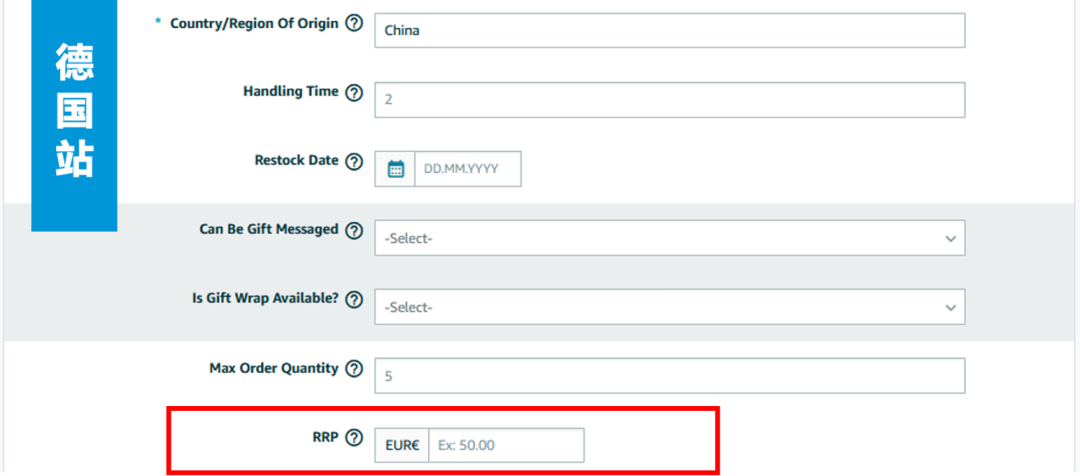1080x476 pixels.
Task: Click the Restock Date question mark icon
Action: pos(353,161)
